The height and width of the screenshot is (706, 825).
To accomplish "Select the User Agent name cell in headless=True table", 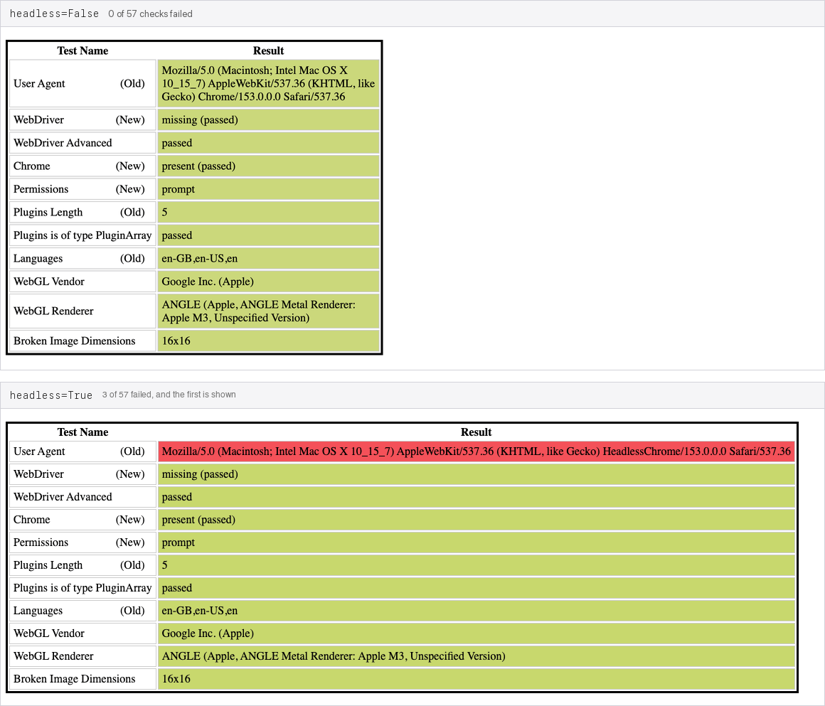I will [83, 451].
